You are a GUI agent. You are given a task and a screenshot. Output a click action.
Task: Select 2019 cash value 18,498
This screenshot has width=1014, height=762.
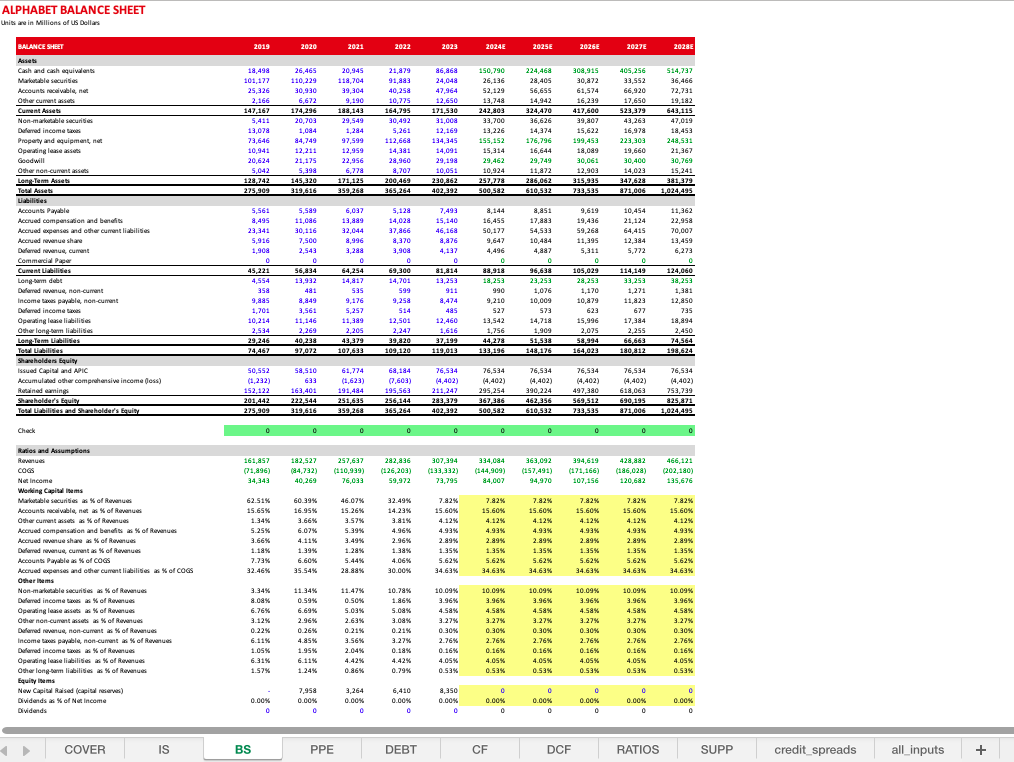pos(259,71)
